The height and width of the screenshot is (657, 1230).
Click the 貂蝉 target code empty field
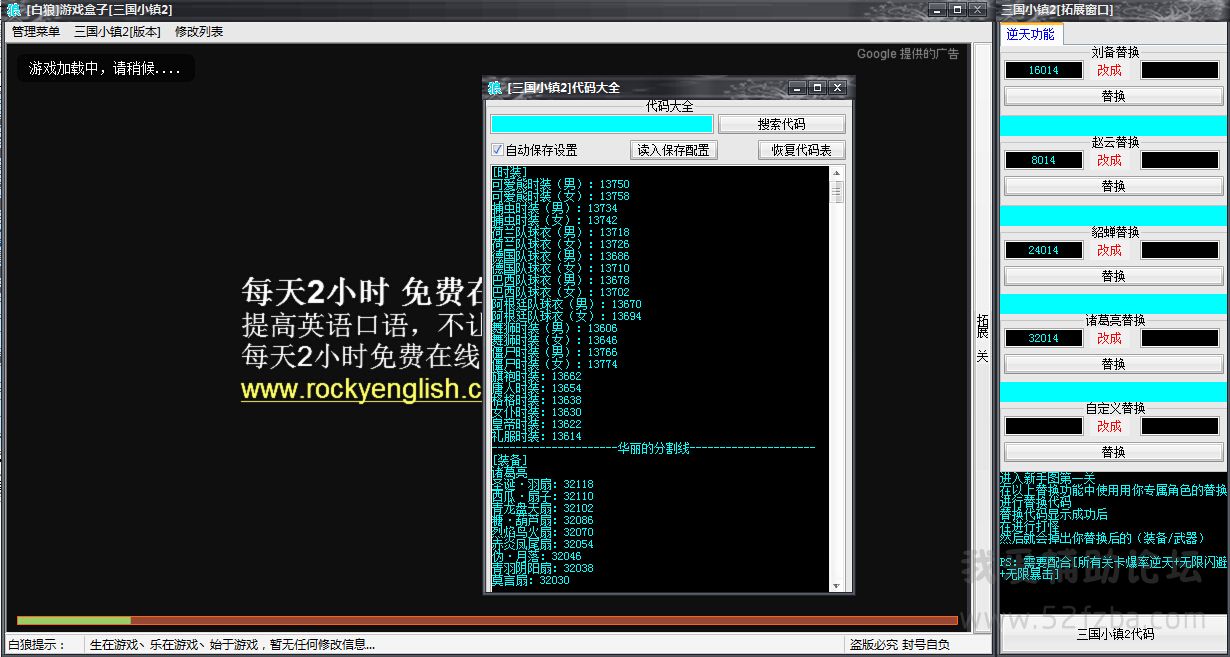[x=1181, y=250]
